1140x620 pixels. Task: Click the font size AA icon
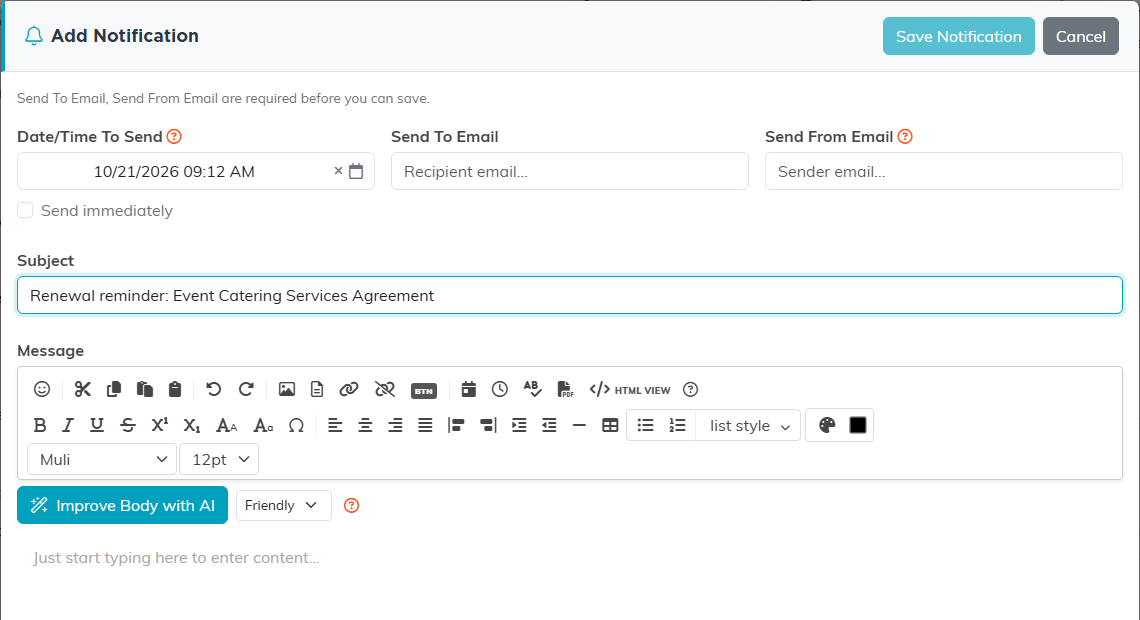pos(226,425)
